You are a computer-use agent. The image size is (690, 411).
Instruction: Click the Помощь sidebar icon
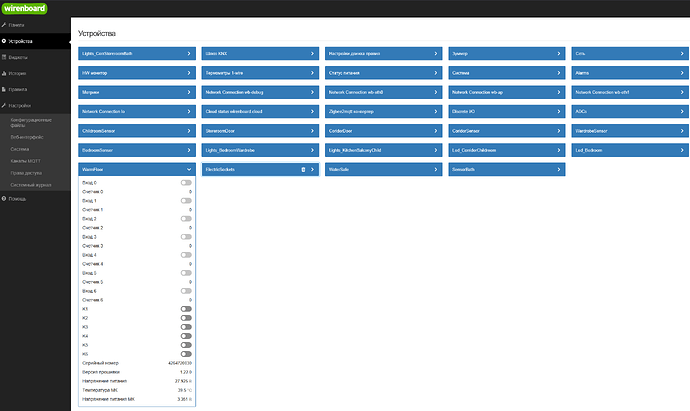pyautogui.click(x=4, y=198)
